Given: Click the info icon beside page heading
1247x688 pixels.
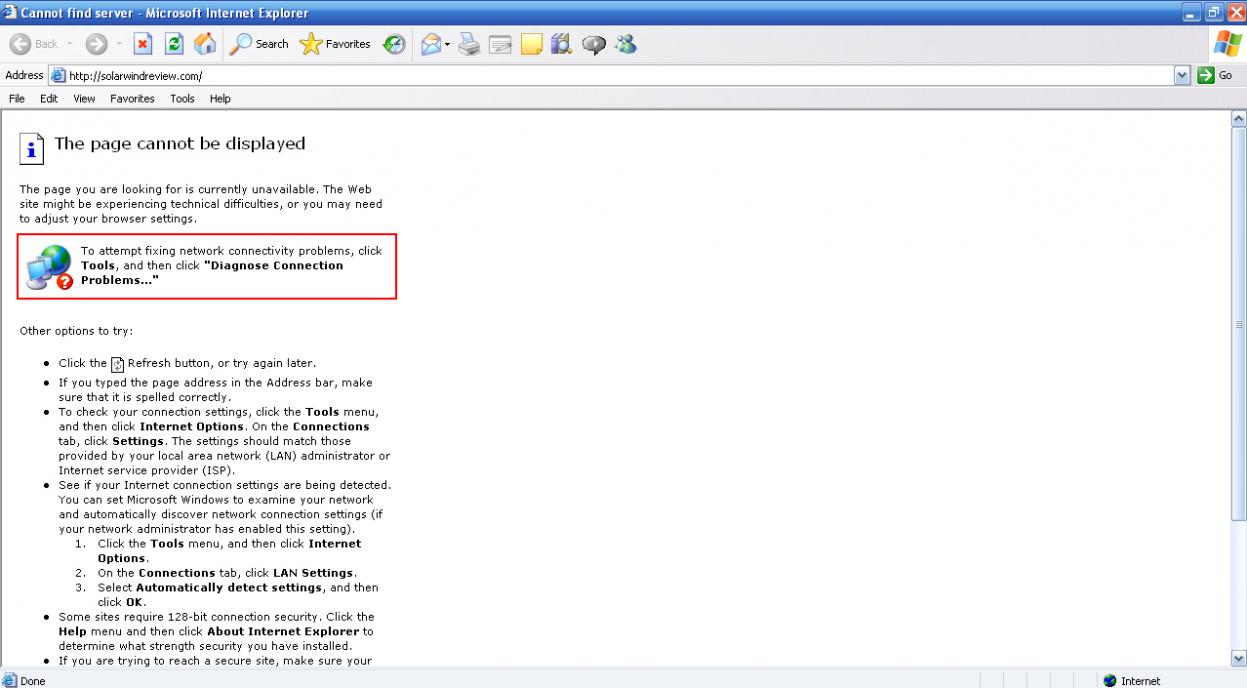Looking at the screenshot, I should (33, 148).
